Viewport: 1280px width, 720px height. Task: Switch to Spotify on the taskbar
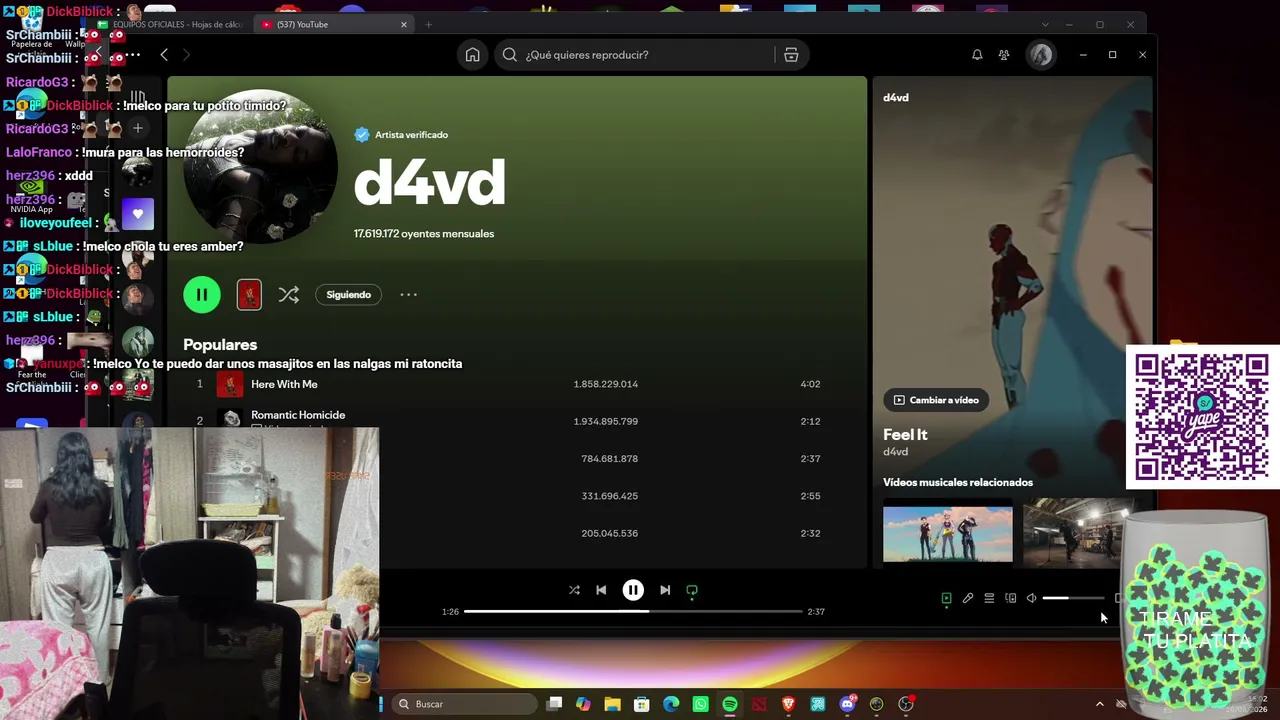(x=730, y=704)
